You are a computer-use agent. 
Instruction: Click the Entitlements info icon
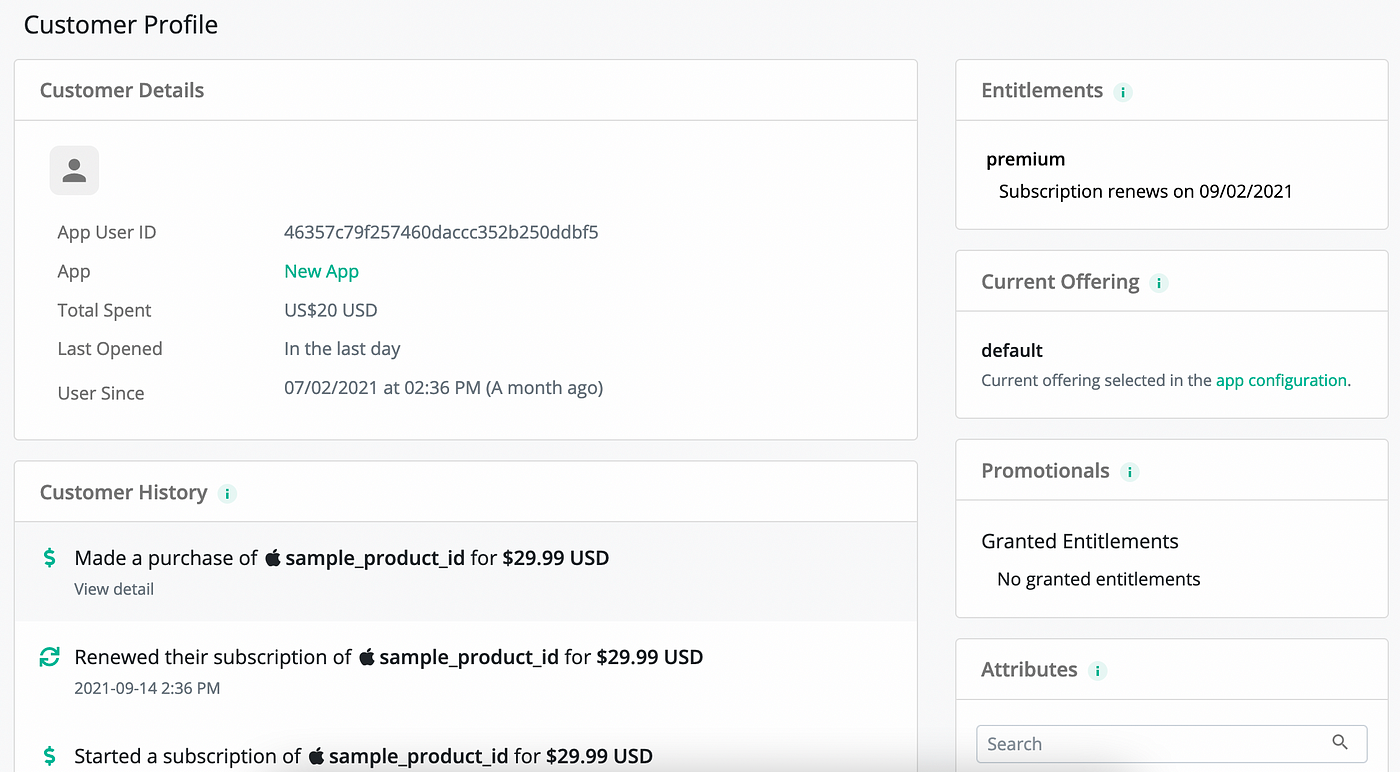1123,92
